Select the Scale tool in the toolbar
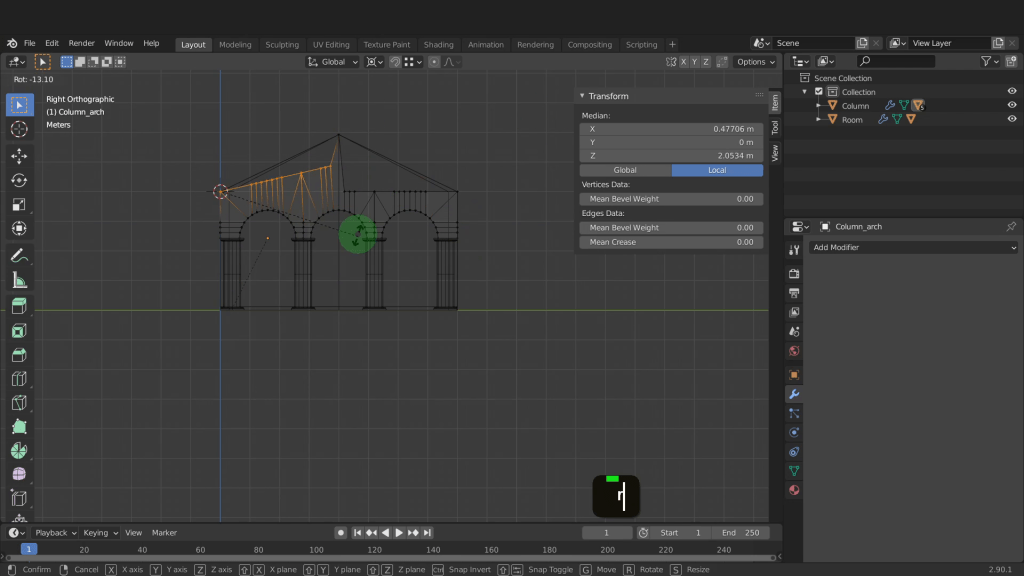This screenshot has width=1024, height=576. pyautogui.click(x=19, y=204)
